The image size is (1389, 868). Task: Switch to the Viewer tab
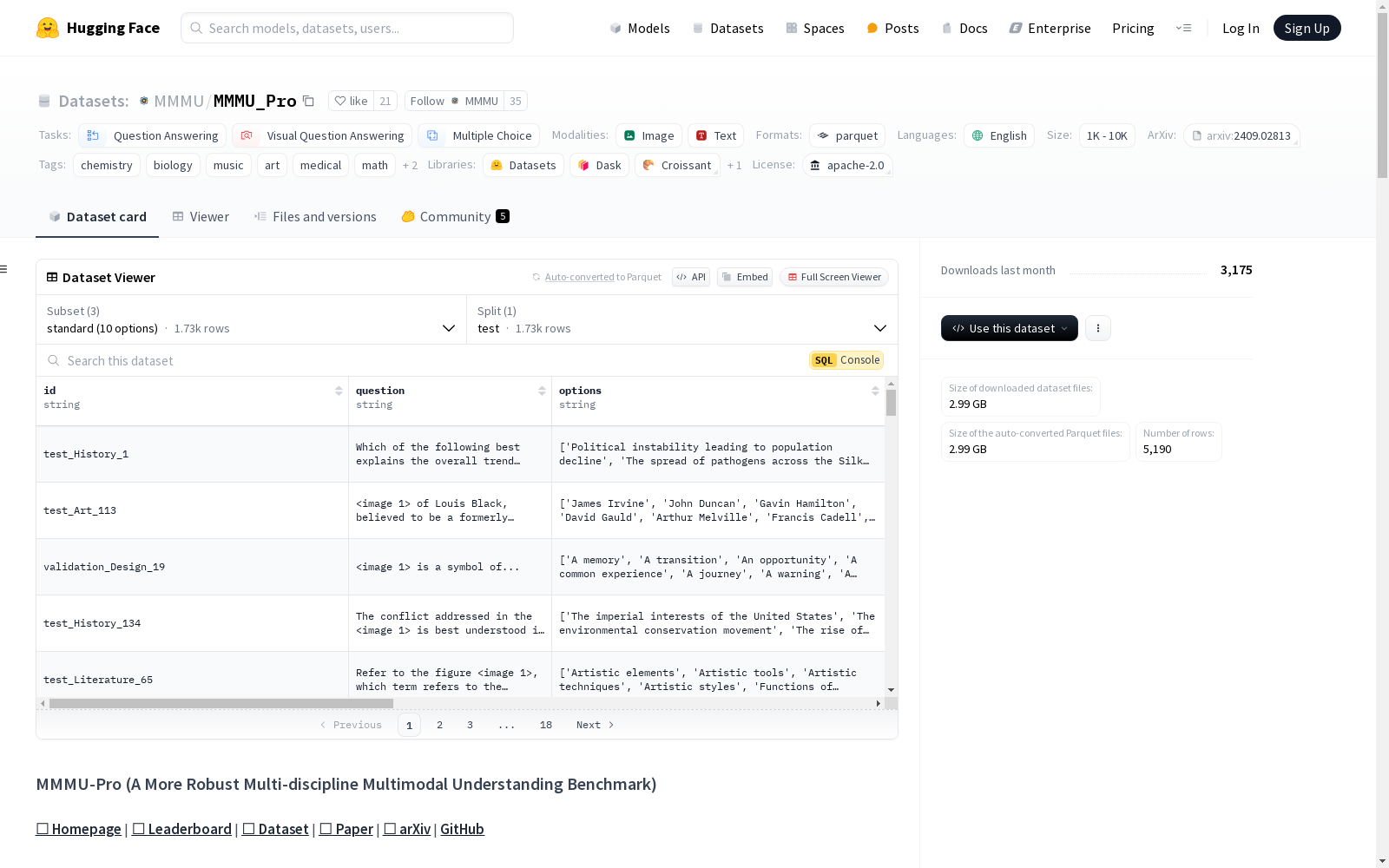point(201,217)
